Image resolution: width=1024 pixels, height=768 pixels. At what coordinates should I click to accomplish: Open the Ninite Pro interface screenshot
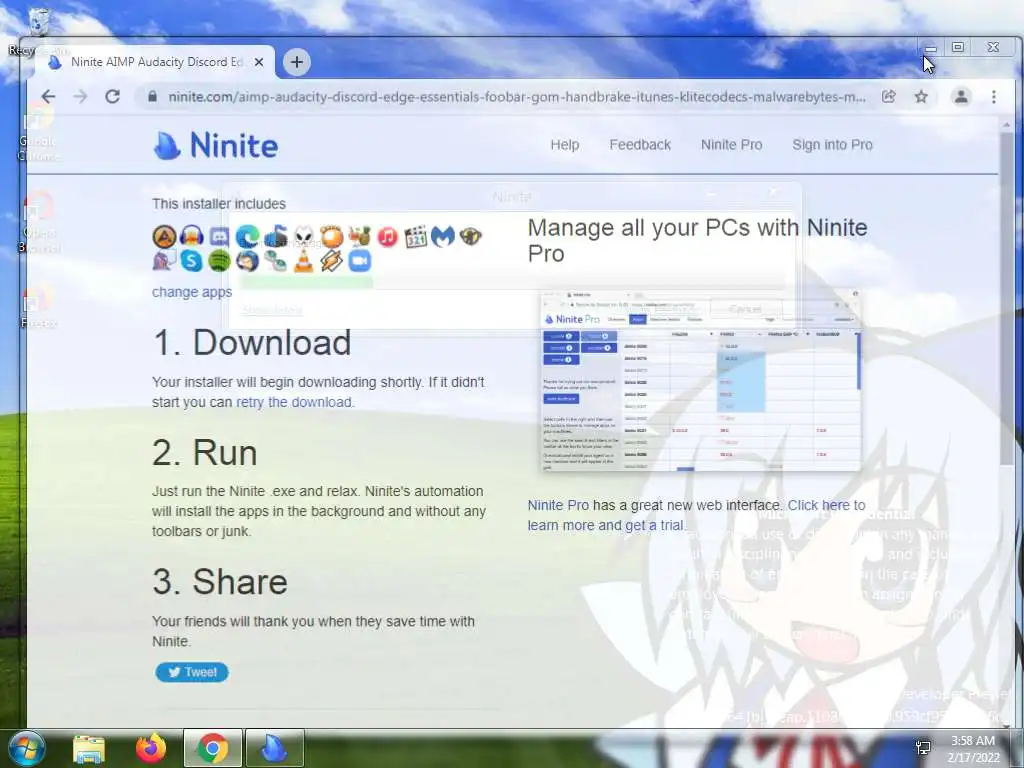(700, 381)
